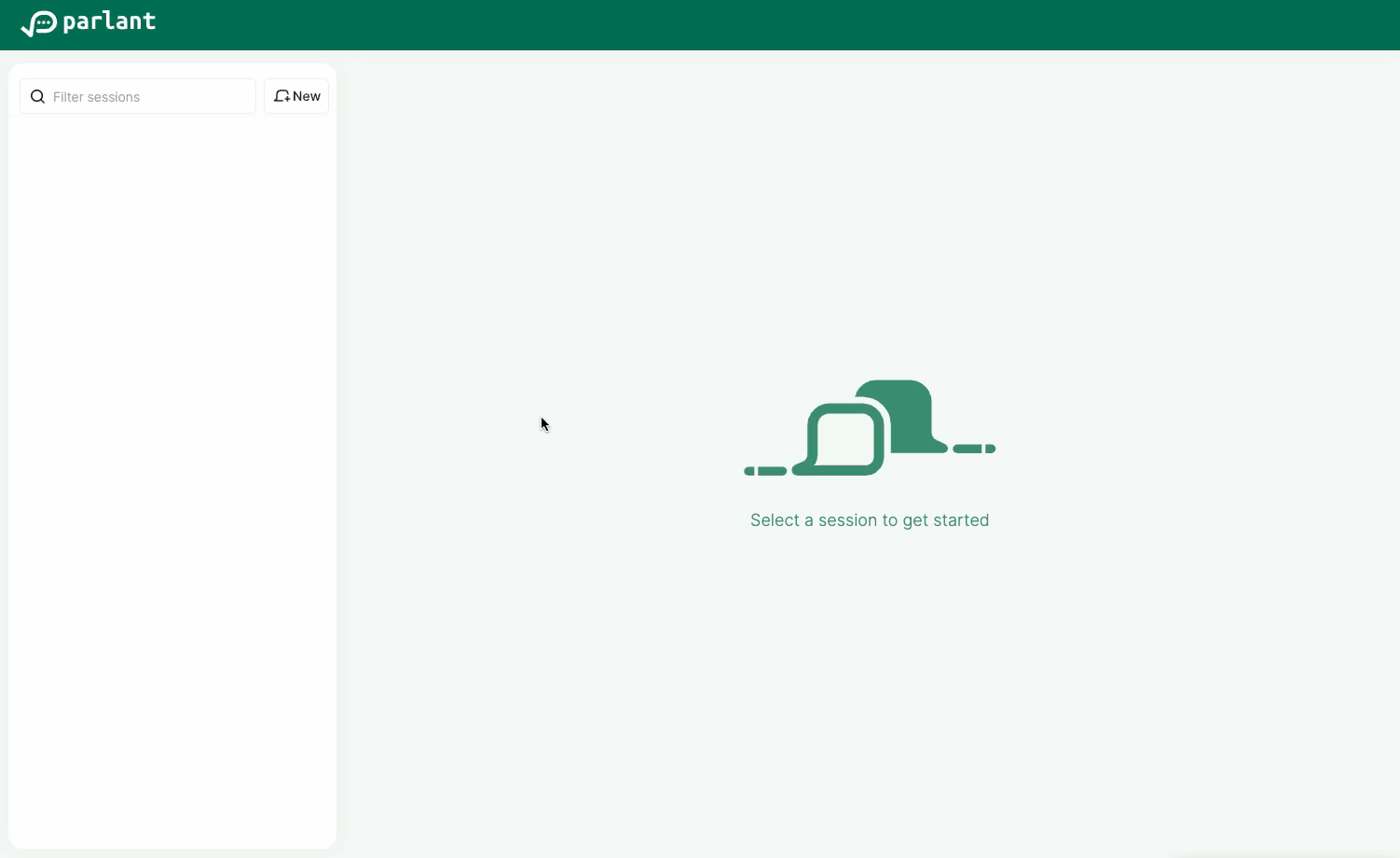Click the empty green header bar area
Viewport: 1400px width, 858px height.
pos(746,24)
